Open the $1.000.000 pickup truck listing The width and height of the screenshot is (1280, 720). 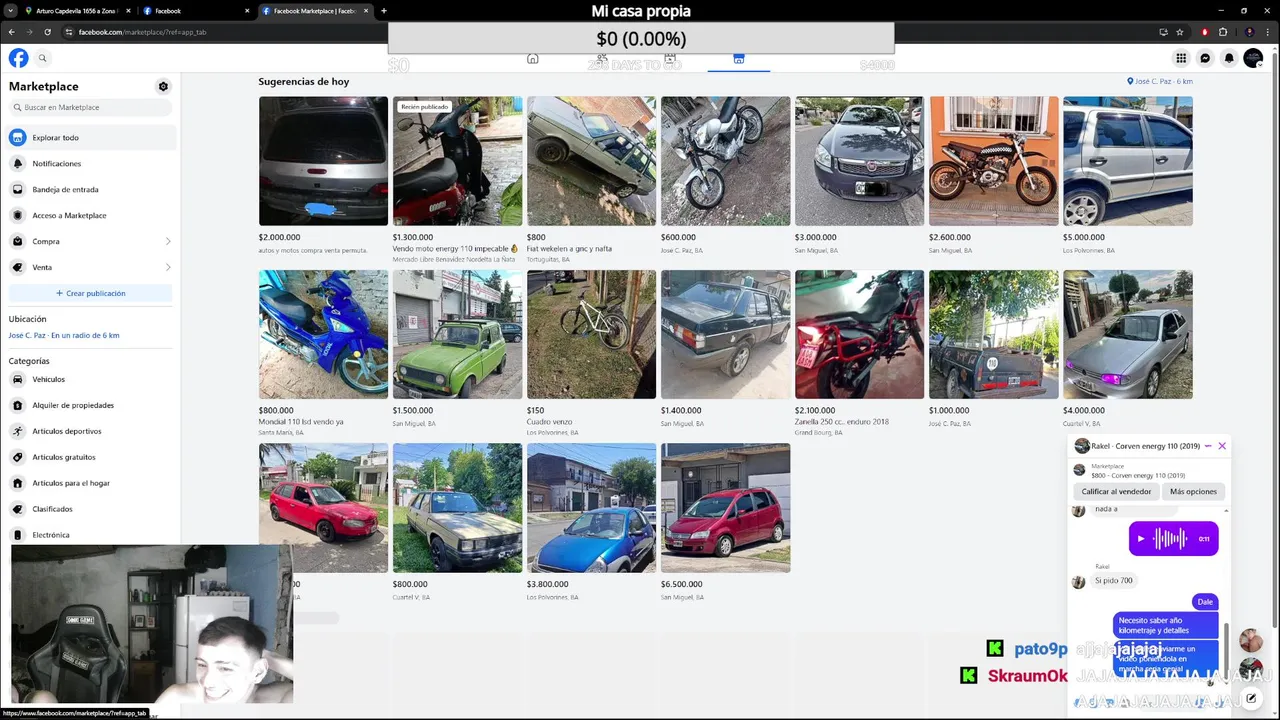[993, 334]
